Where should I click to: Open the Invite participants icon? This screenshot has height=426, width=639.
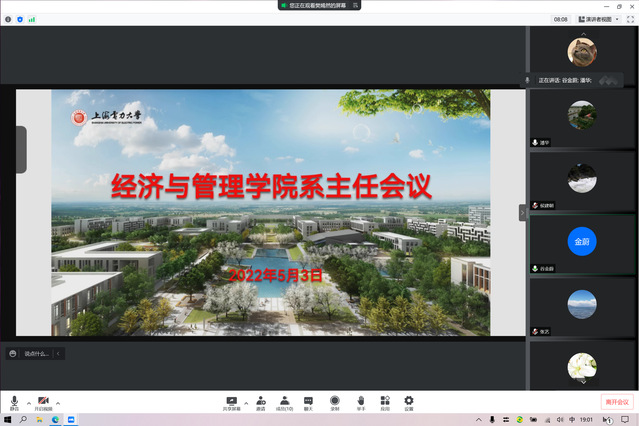261,401
